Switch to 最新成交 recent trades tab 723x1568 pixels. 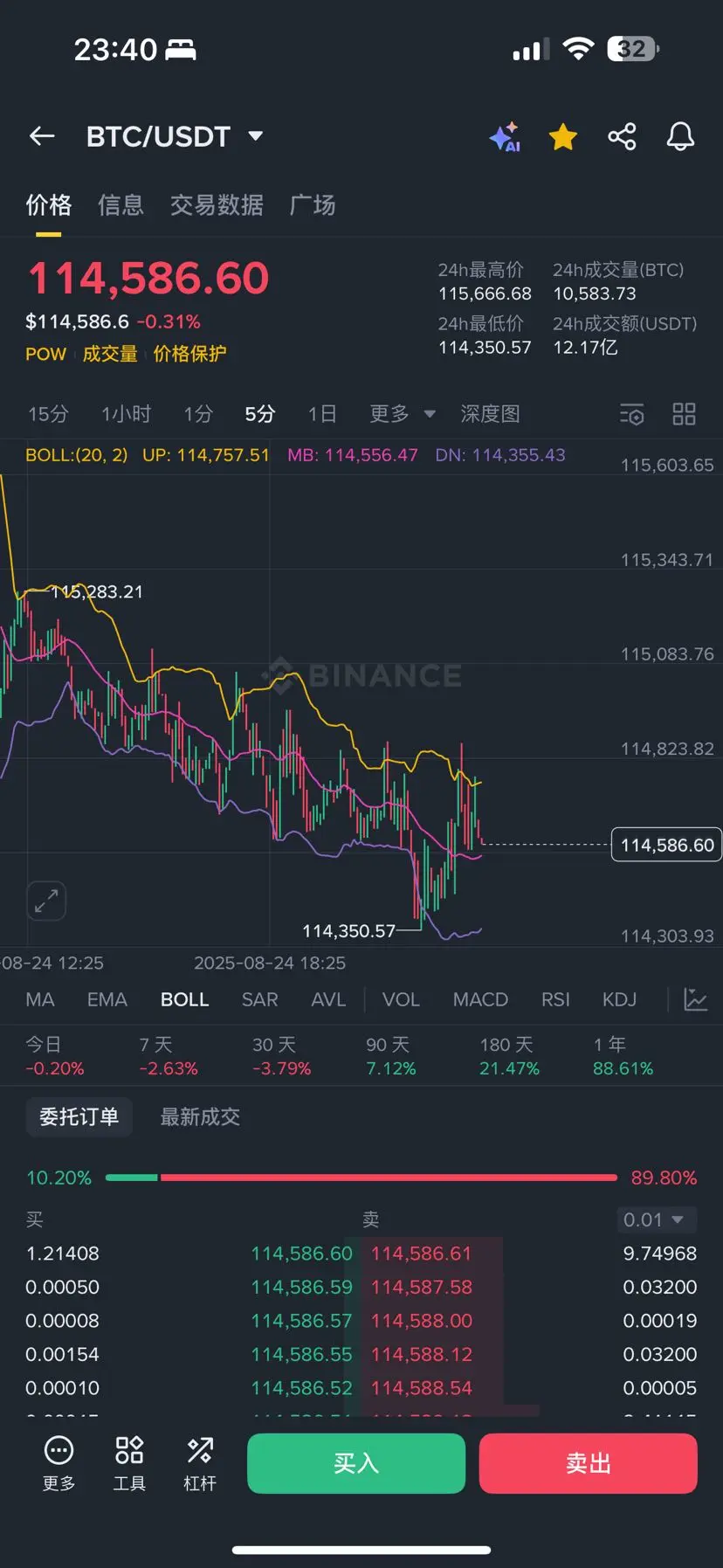[200, 1116]
